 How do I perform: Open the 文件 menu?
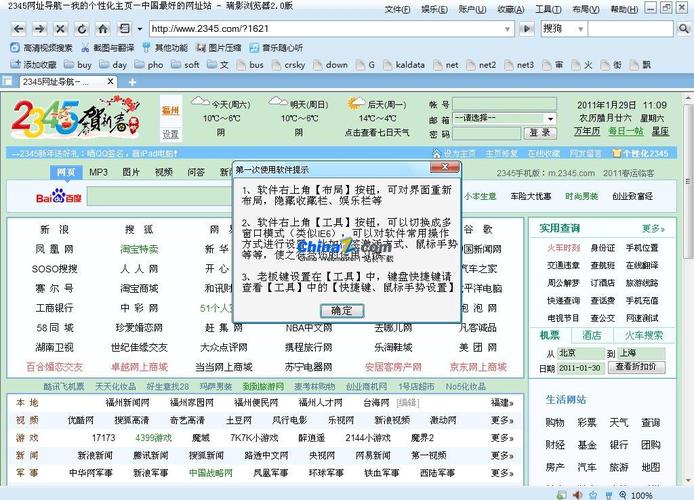pos(397,9)
